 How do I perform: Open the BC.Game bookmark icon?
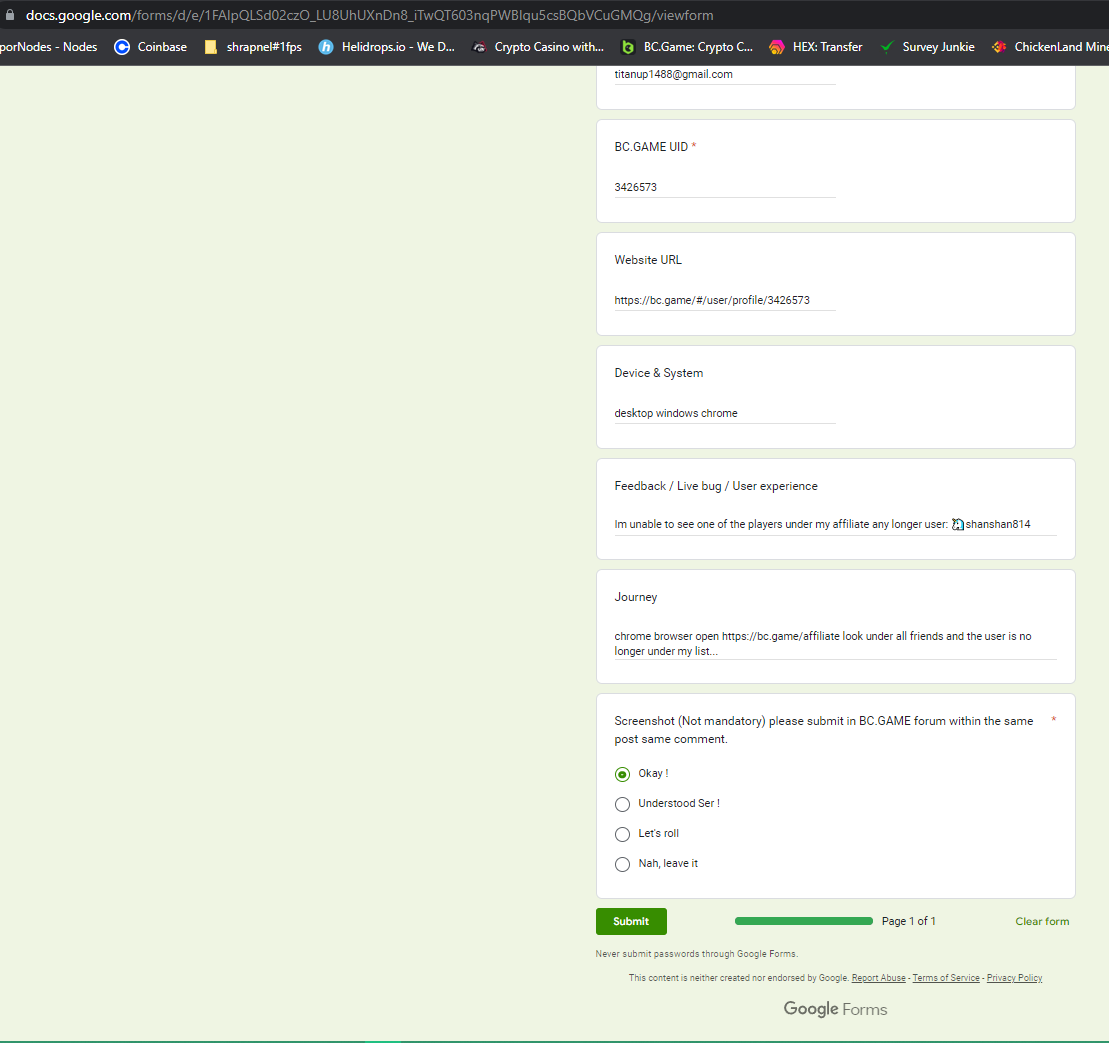(x=628, y=47)
